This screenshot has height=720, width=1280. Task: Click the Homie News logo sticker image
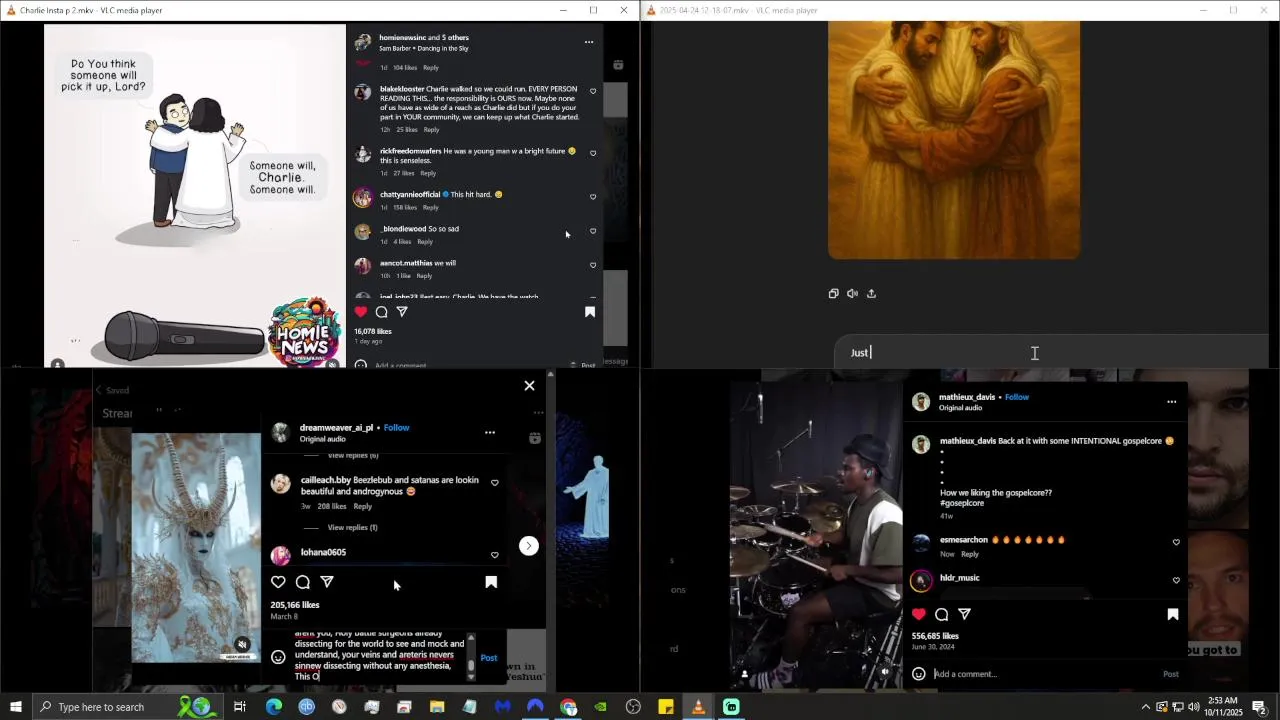tap(304, 333)
